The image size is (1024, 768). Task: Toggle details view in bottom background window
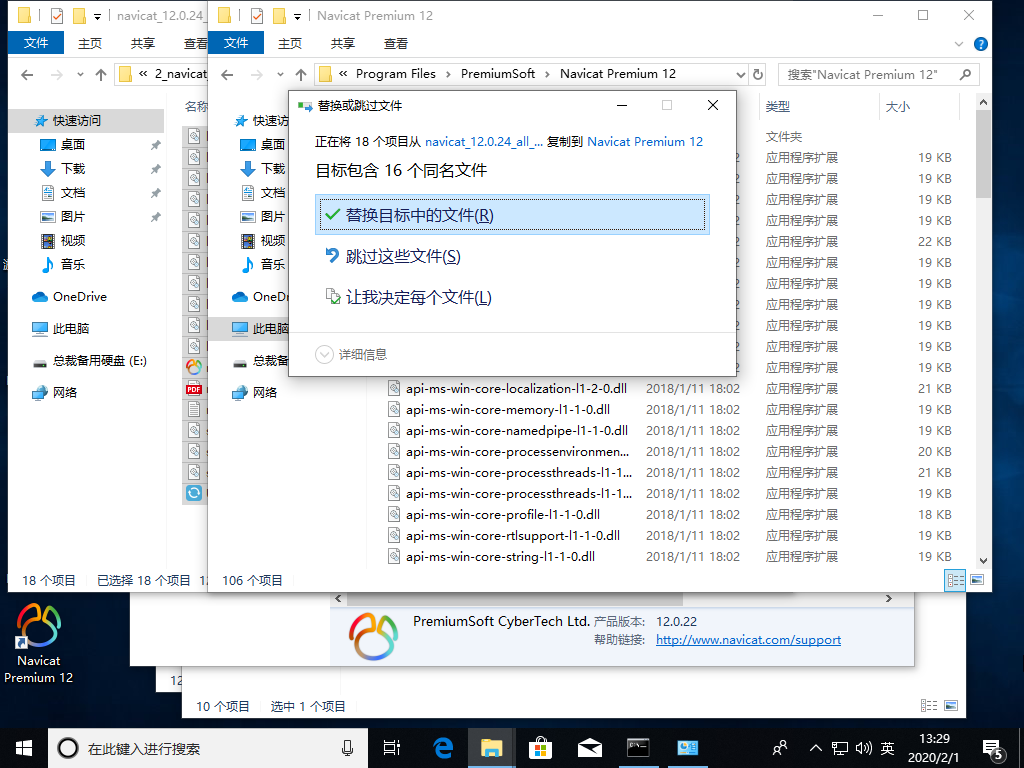click(x=929, y=705)
